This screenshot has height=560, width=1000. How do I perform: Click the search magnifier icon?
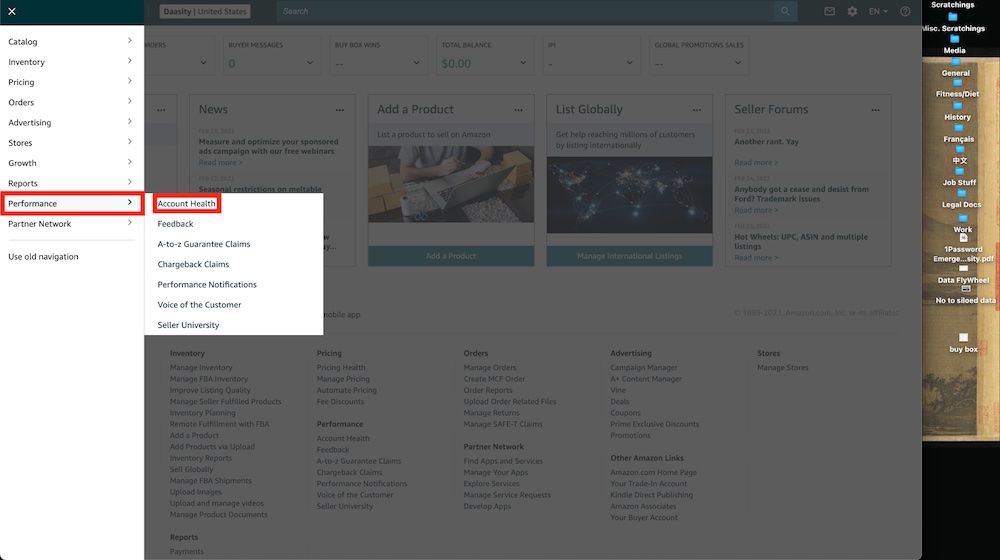pyautogui.click(x=785, y=11)
